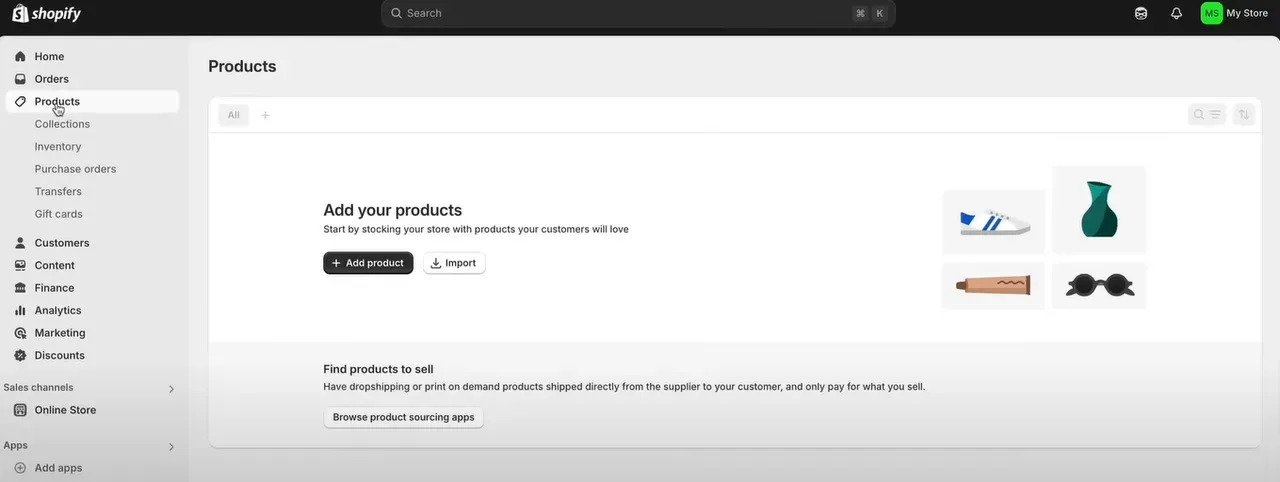Viewport: 1280px width, 482px height.
Task: Open the Sidekick assistant icon in header
Action: pyautogui.click(x=1141, y=14)
